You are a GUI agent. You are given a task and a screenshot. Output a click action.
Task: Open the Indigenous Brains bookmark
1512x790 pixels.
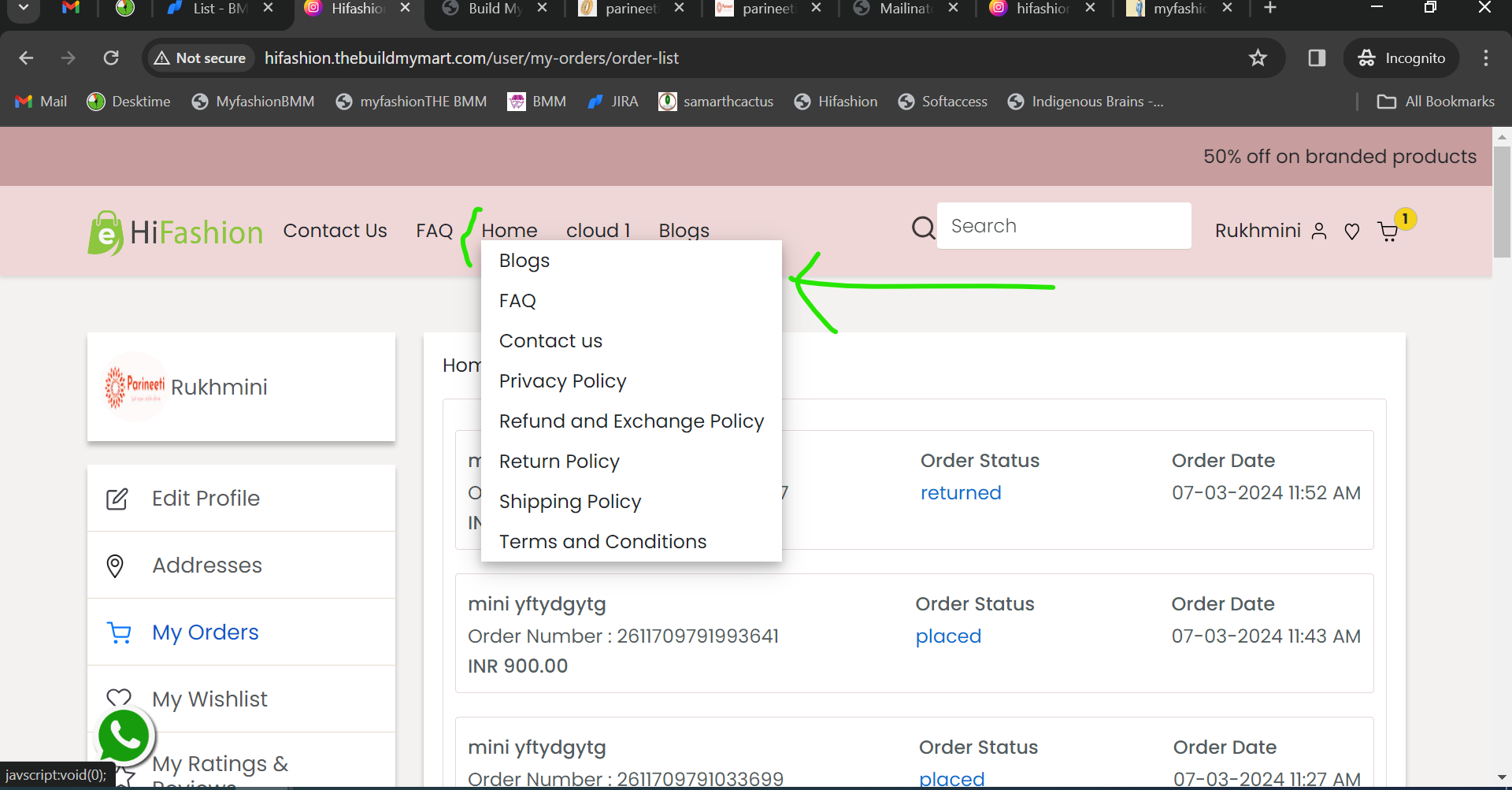(1085, 102)
